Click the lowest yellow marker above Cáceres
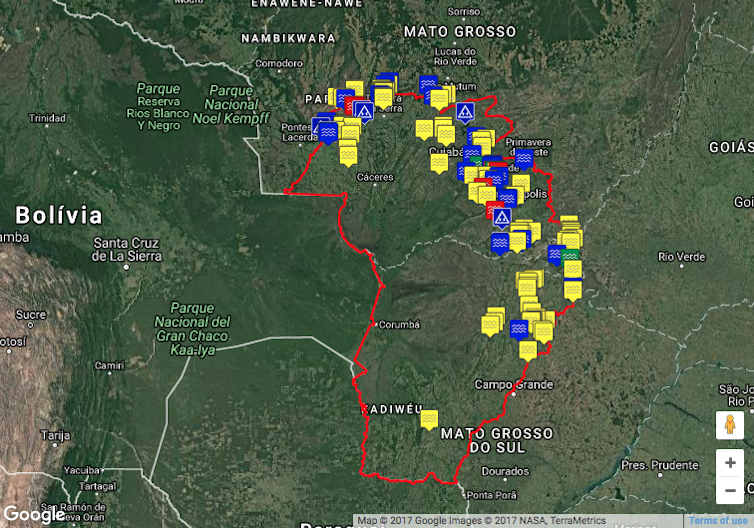The height and width of the screenshot is (529, 754). pos(348,155)
